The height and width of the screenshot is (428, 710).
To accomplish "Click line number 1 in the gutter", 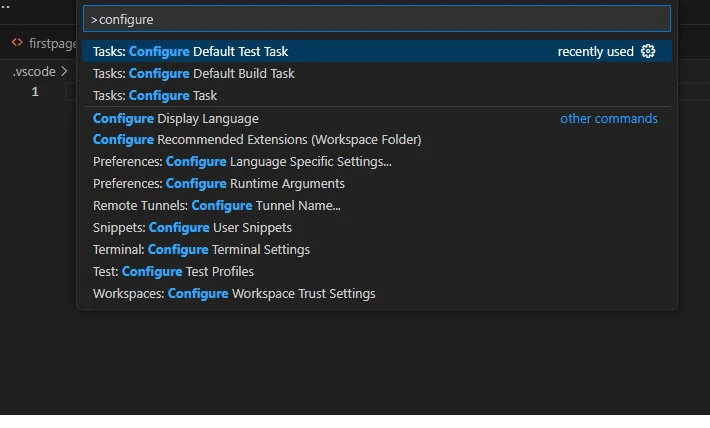I will [35, 92].
